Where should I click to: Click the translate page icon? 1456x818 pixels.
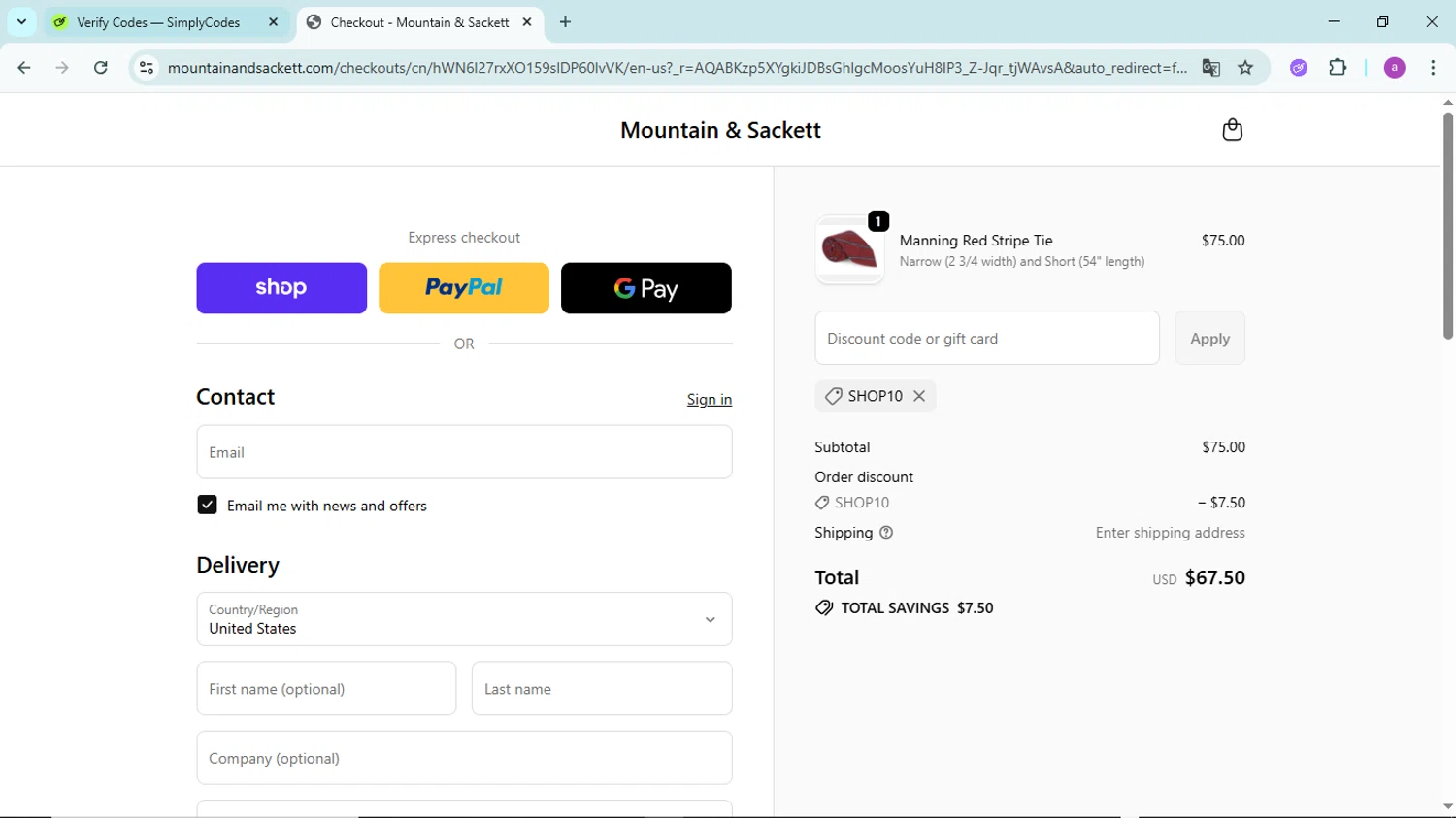1210,68
